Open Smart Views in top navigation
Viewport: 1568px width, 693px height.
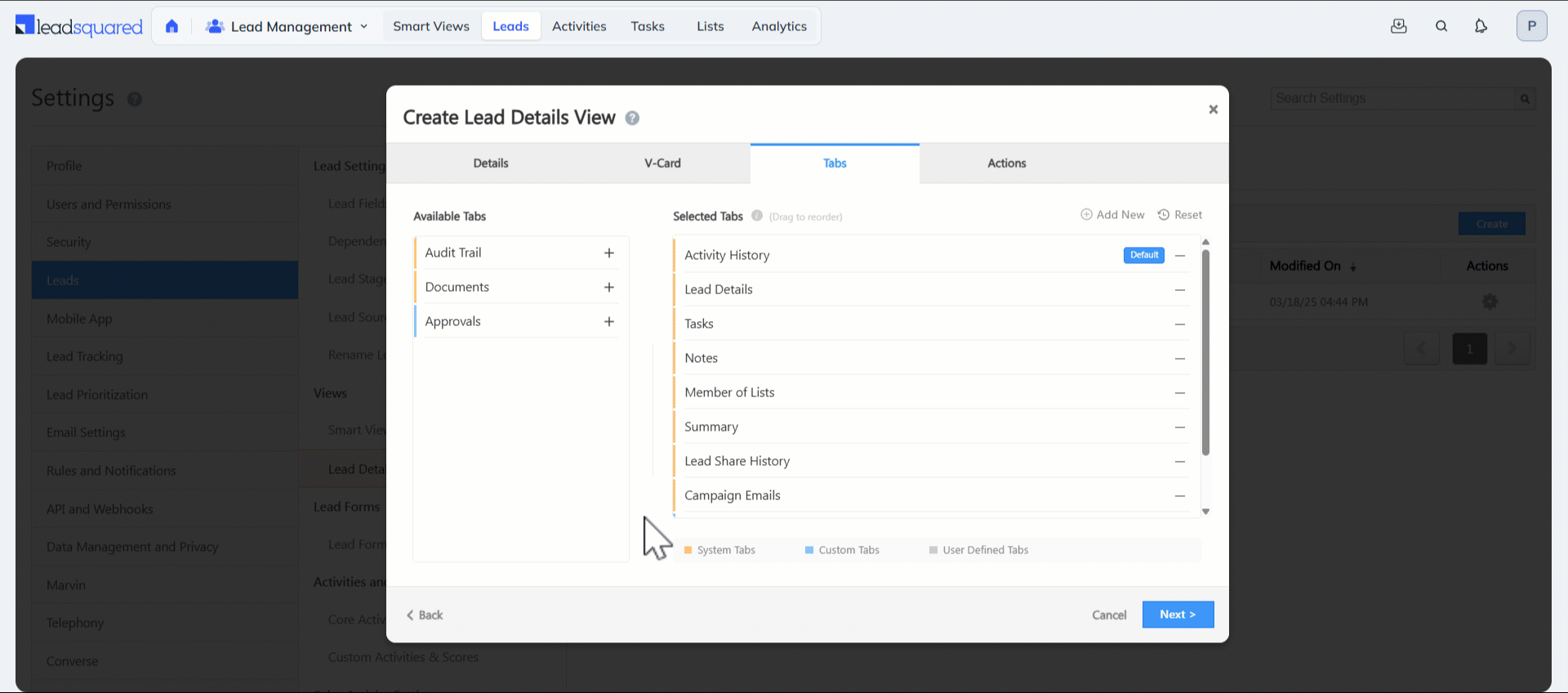(x=431, y=26)
